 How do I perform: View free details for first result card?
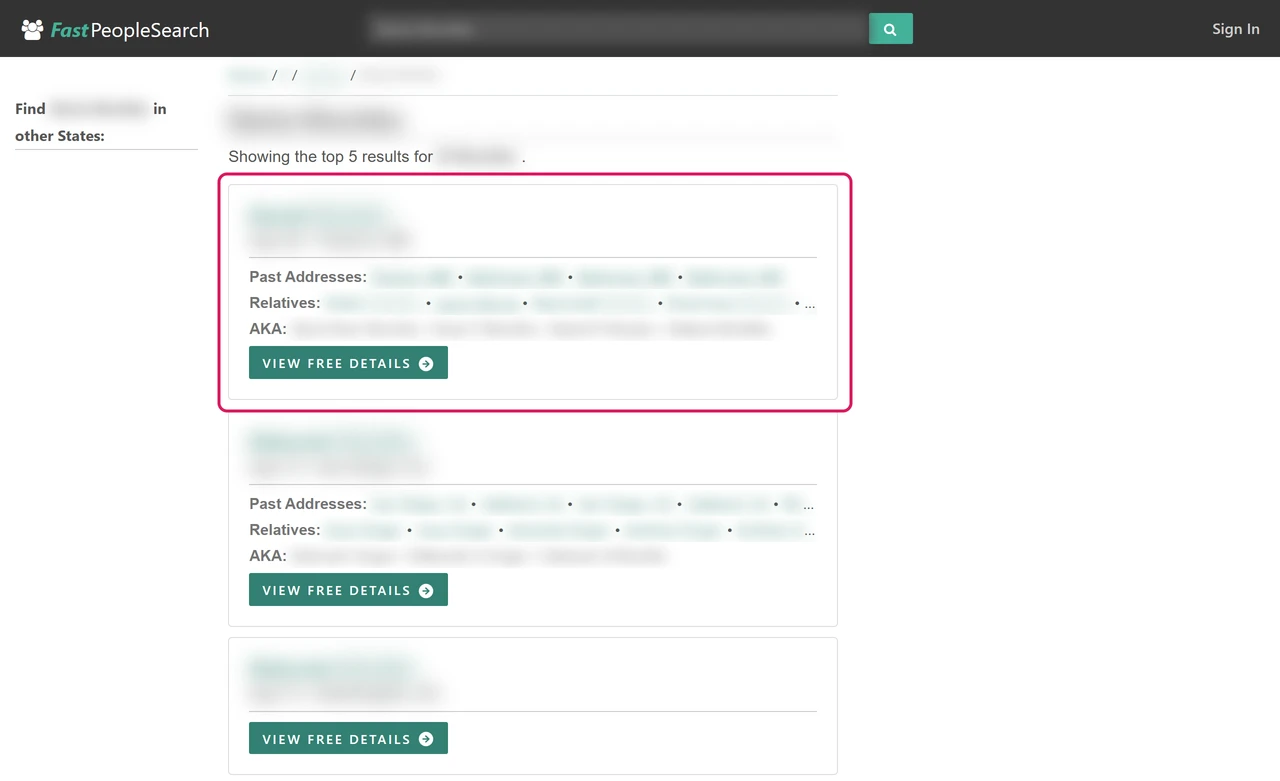tap(348, 363)
